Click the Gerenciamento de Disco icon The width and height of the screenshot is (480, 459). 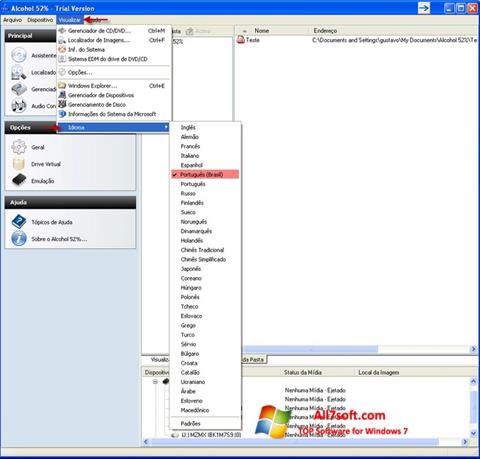pyautogui.click(x=62, y=104)
